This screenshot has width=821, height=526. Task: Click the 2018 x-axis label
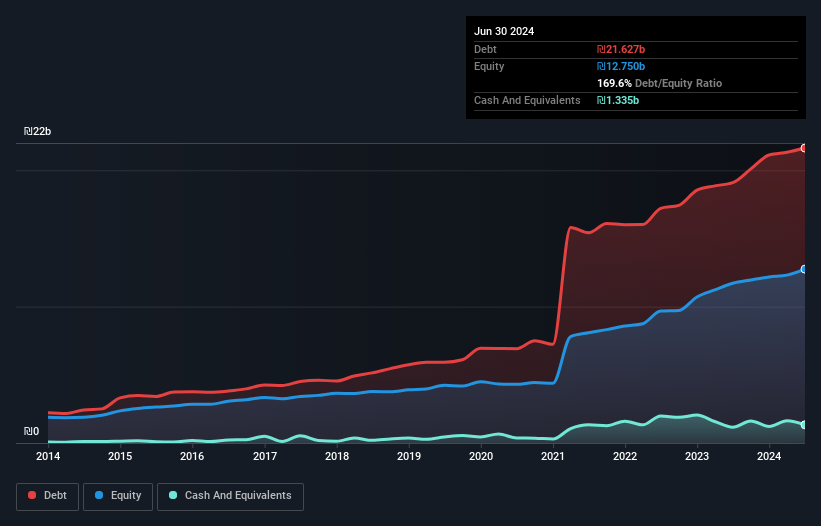click(337, 456)
